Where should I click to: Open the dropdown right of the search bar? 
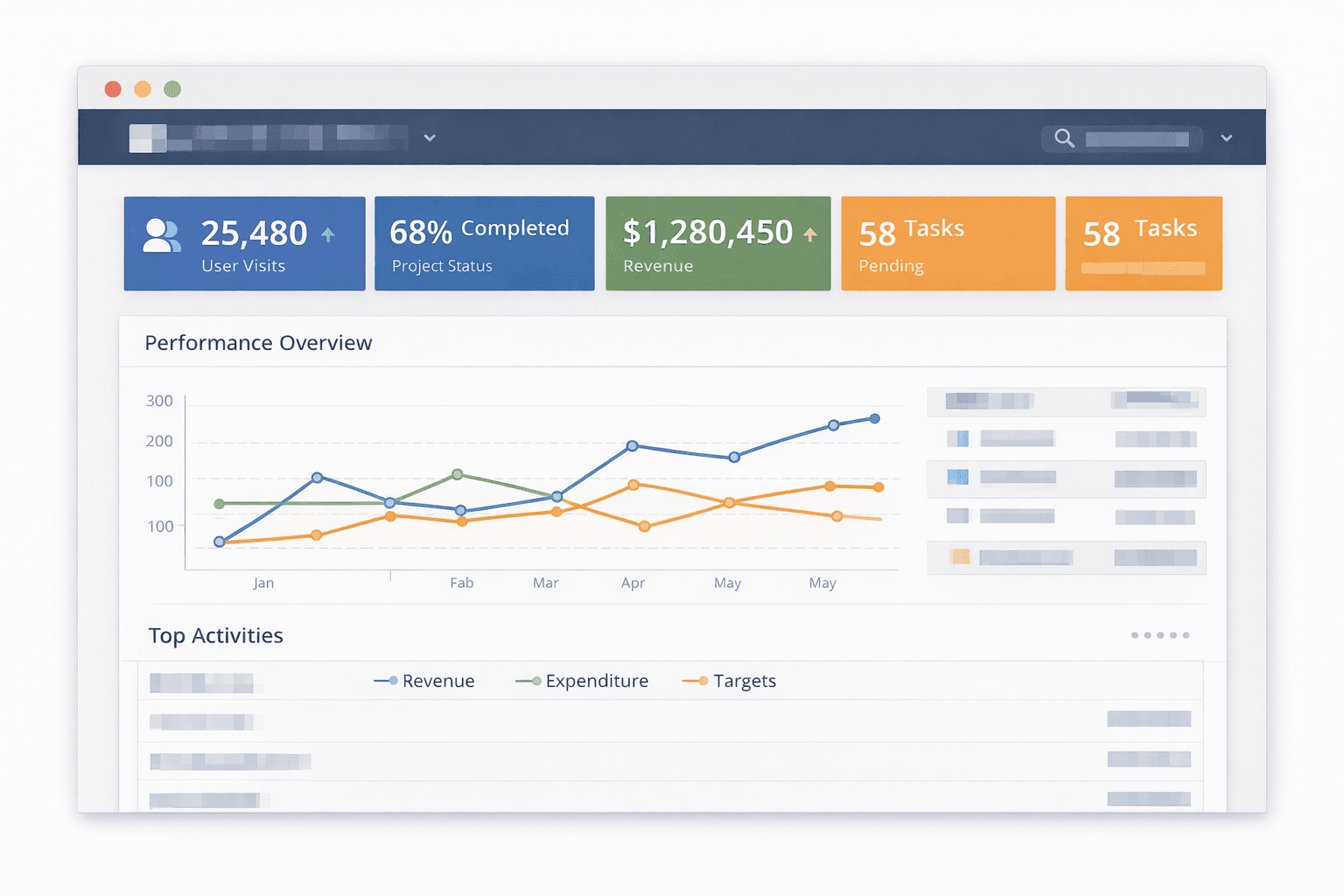pyautogui.click(x=1227, y=137)
